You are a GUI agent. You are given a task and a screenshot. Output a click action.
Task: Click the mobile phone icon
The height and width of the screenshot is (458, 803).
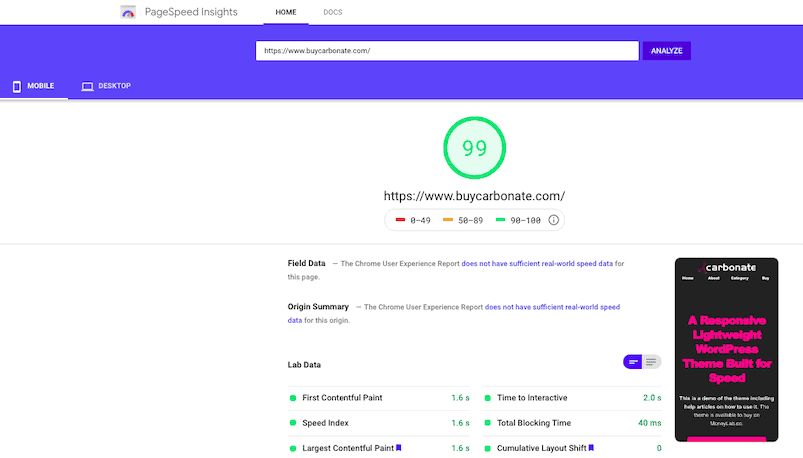point(17,87)
